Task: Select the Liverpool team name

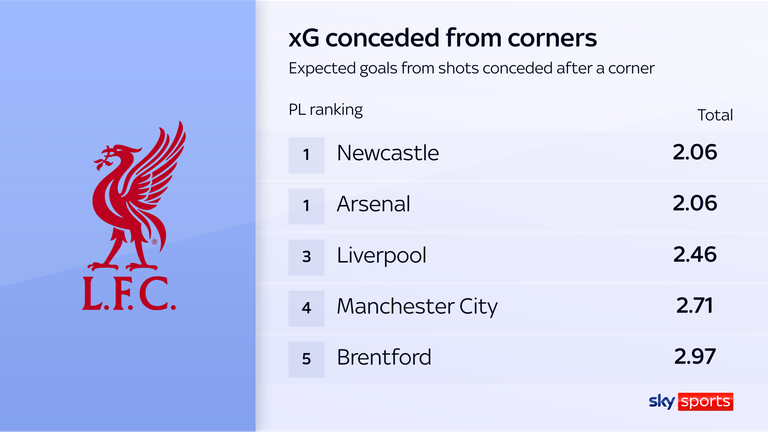Action: point(381,256)
